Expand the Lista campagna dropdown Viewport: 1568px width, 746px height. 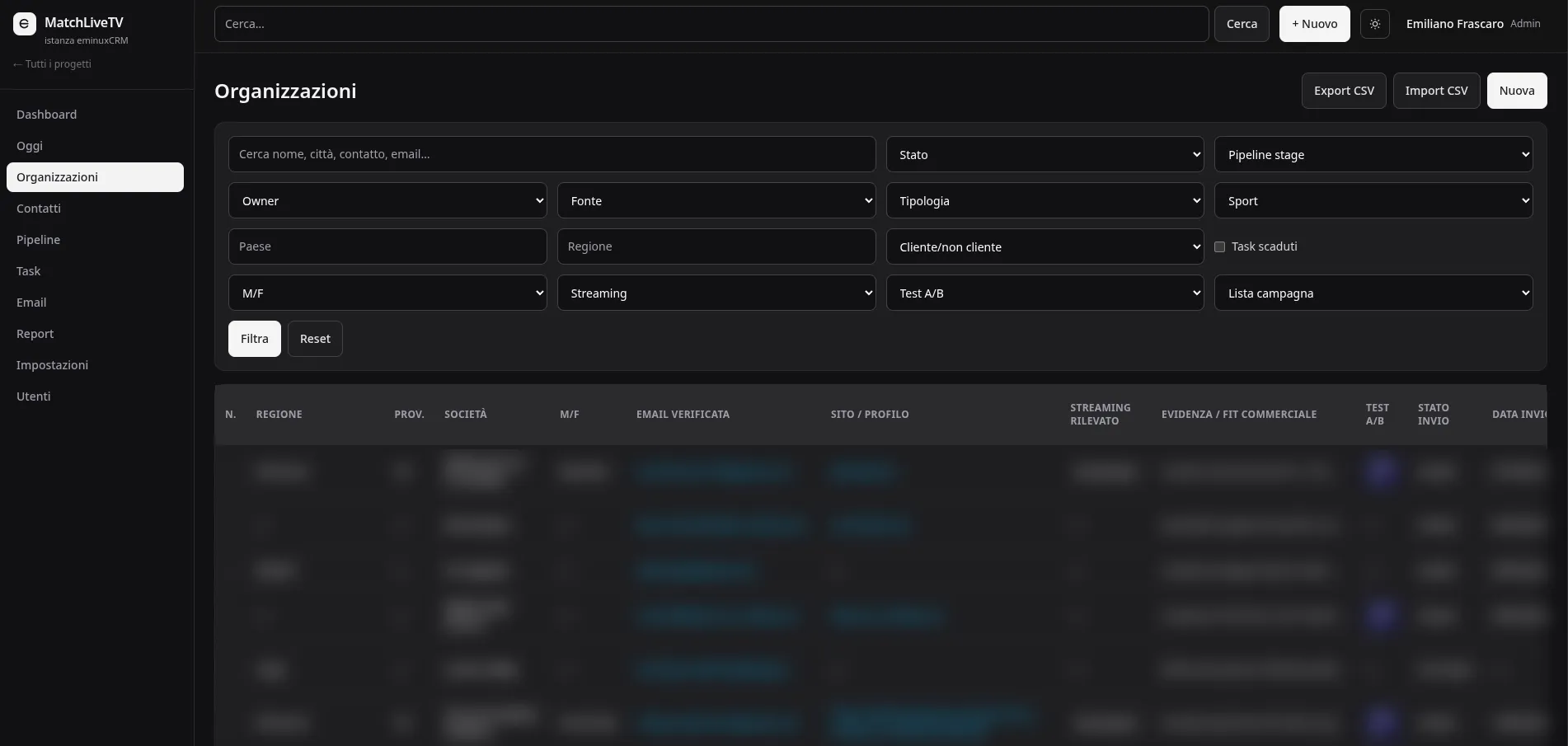1373,293
